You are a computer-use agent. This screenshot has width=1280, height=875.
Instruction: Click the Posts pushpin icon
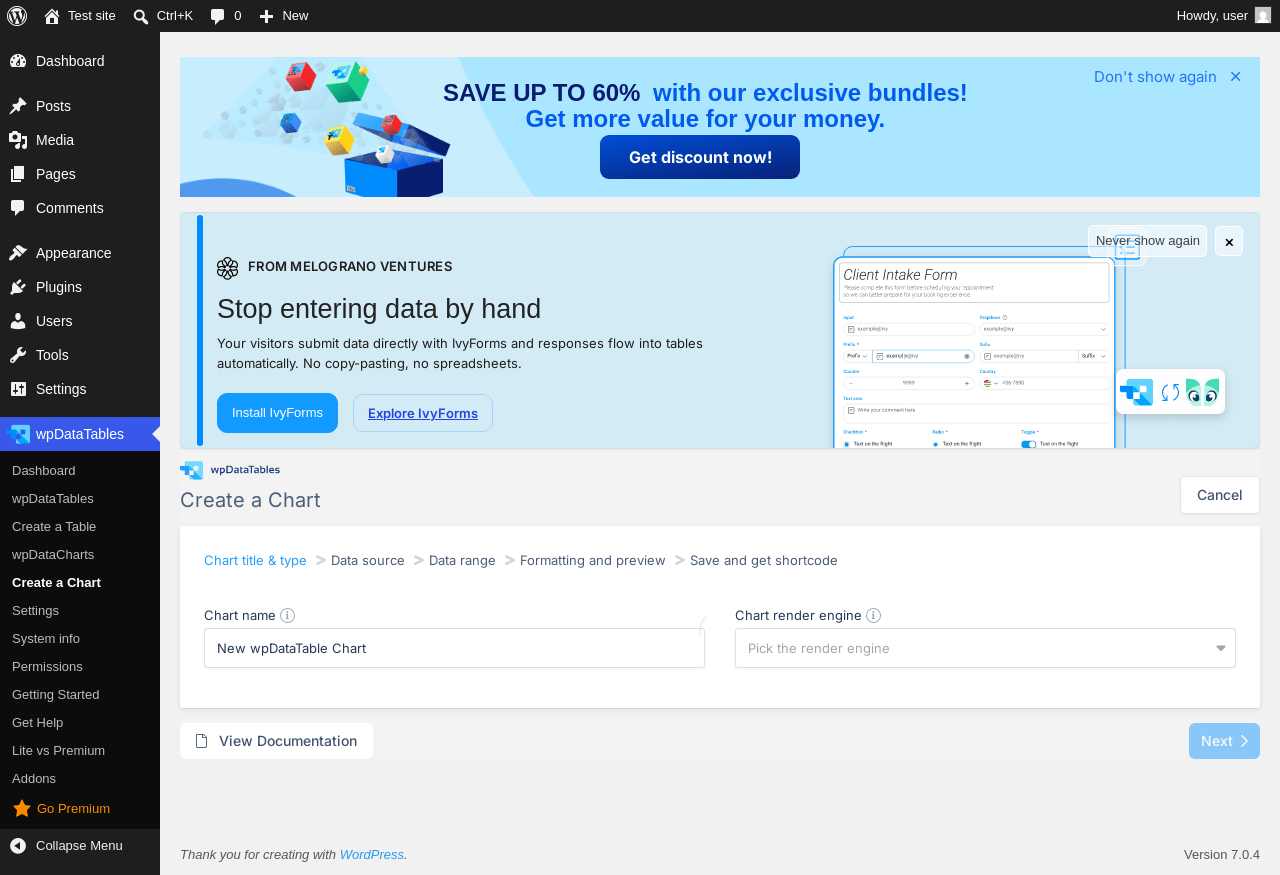(18, 106)
